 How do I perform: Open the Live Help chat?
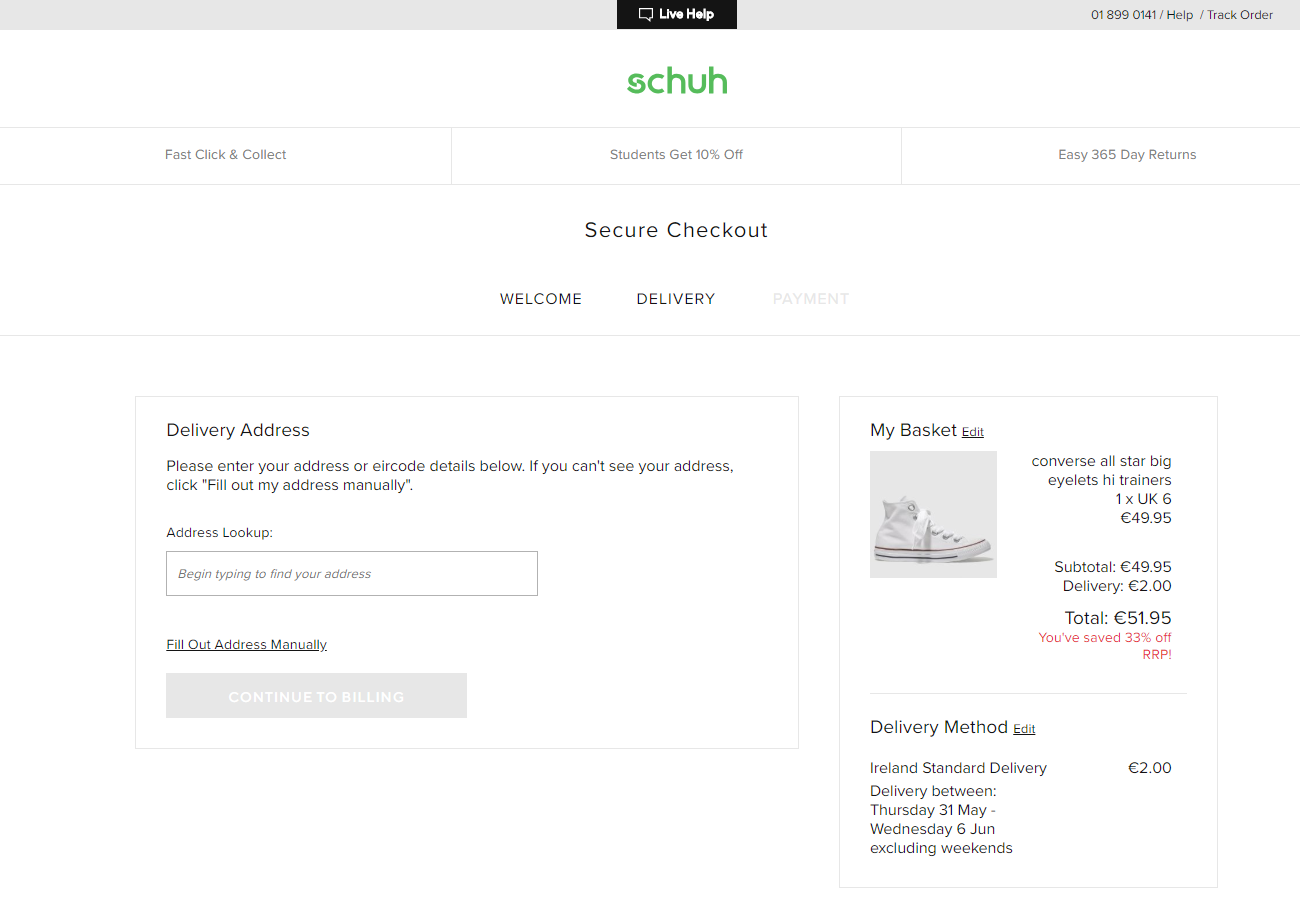click(x=677, y=14)
